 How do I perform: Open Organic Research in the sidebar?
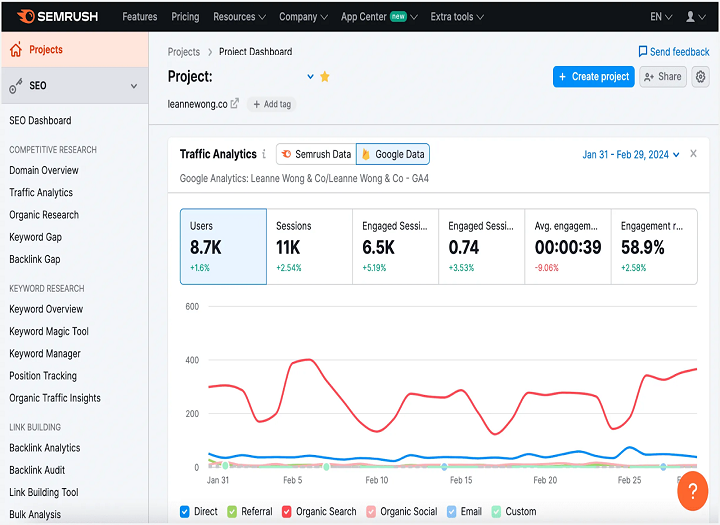[44, 215]
